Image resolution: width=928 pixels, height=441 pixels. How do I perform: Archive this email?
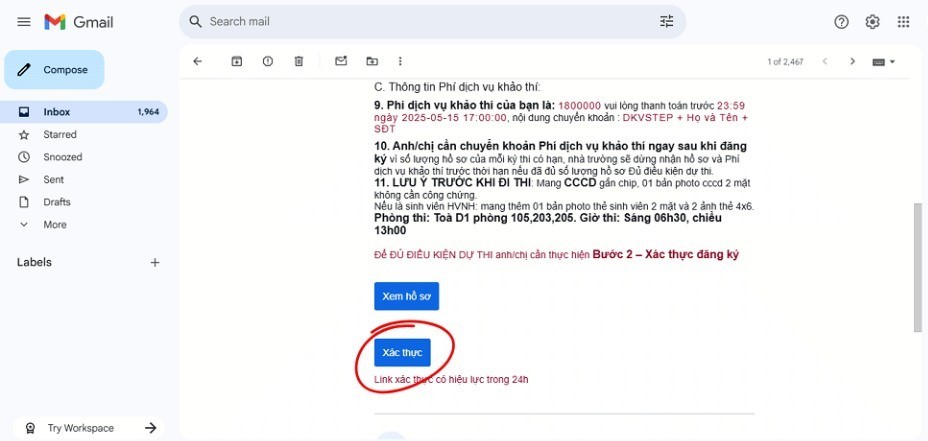click(x=237, y=61)
